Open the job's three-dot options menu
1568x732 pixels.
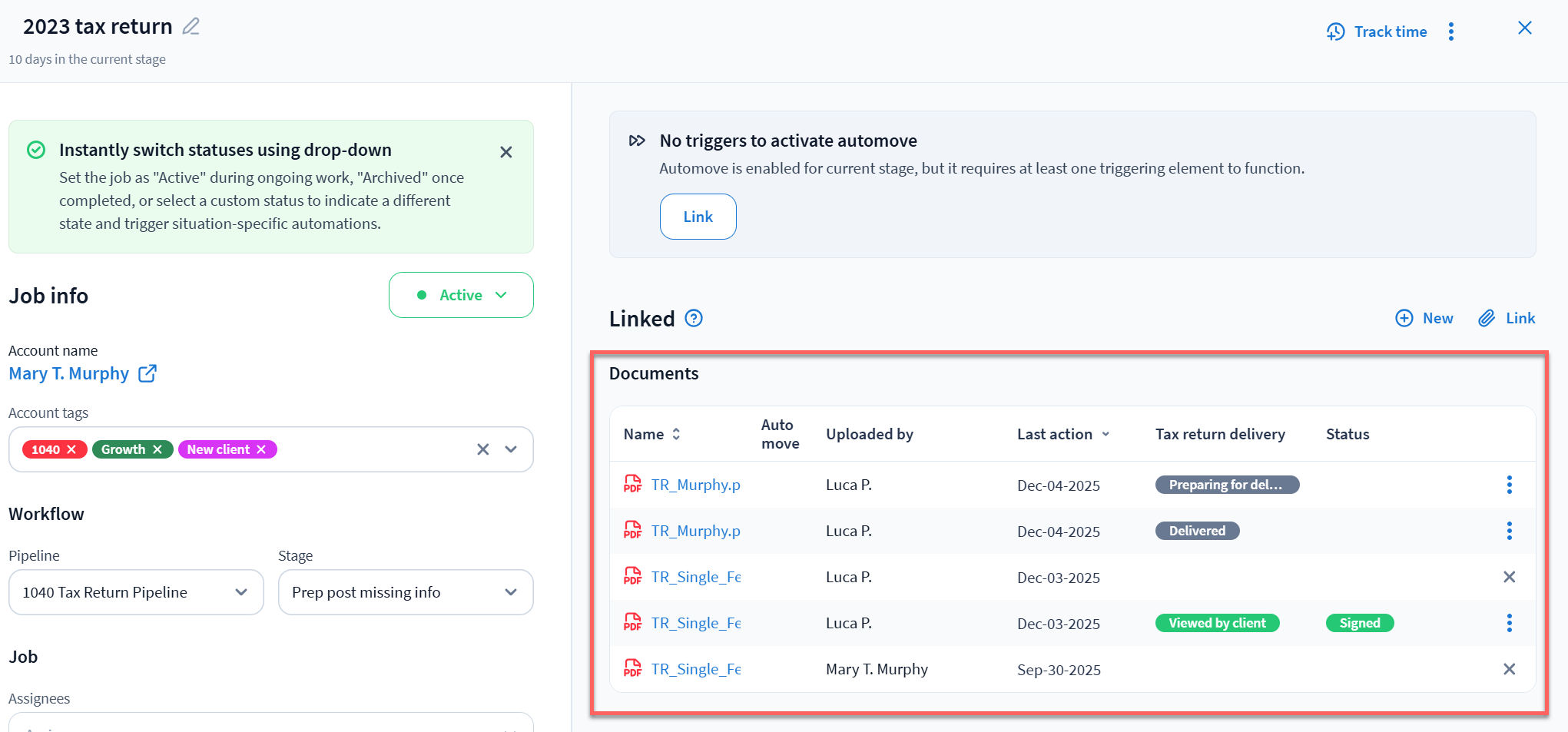click(x=1450, y=31)
